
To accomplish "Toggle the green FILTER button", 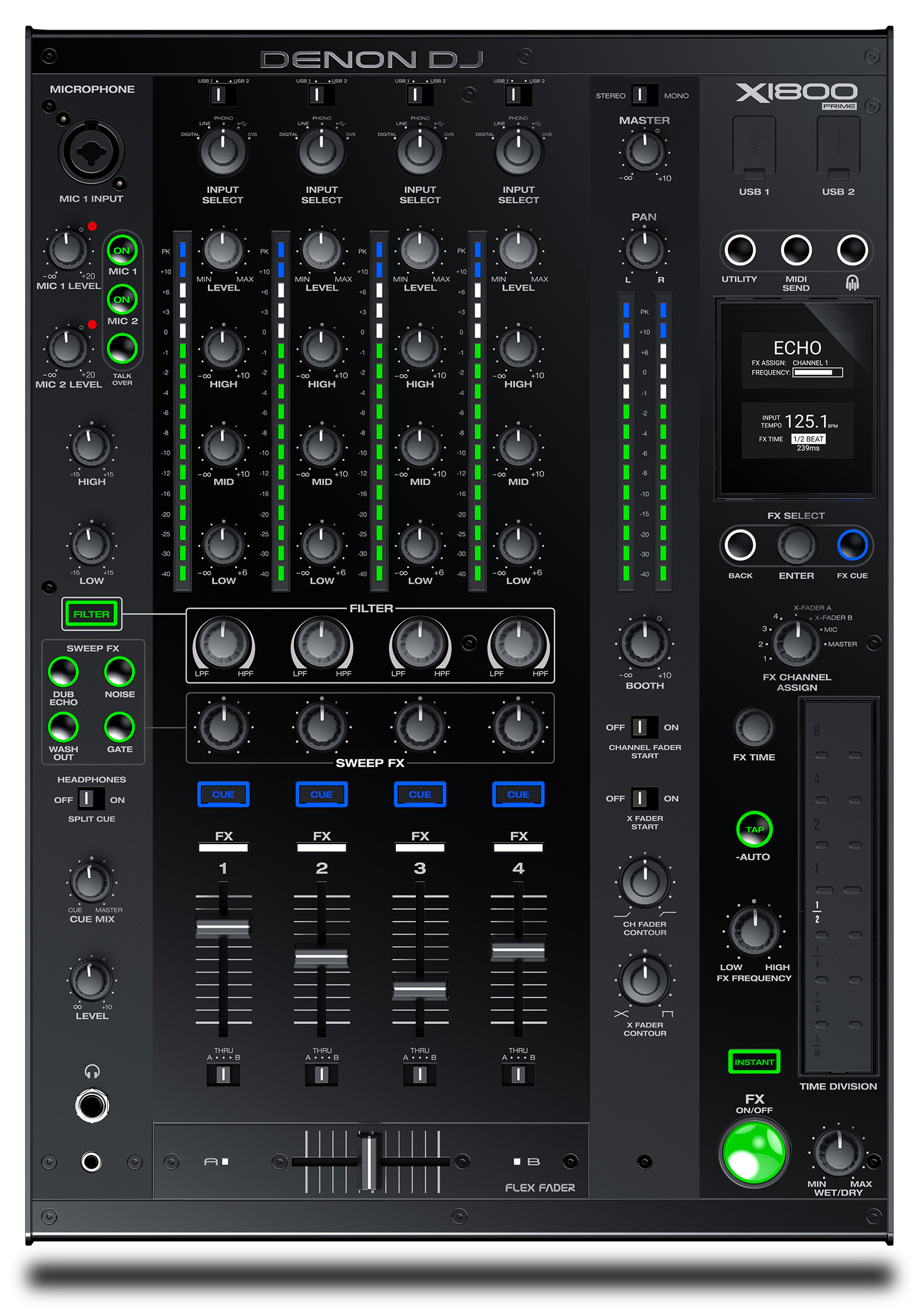I will pos(92,614).
